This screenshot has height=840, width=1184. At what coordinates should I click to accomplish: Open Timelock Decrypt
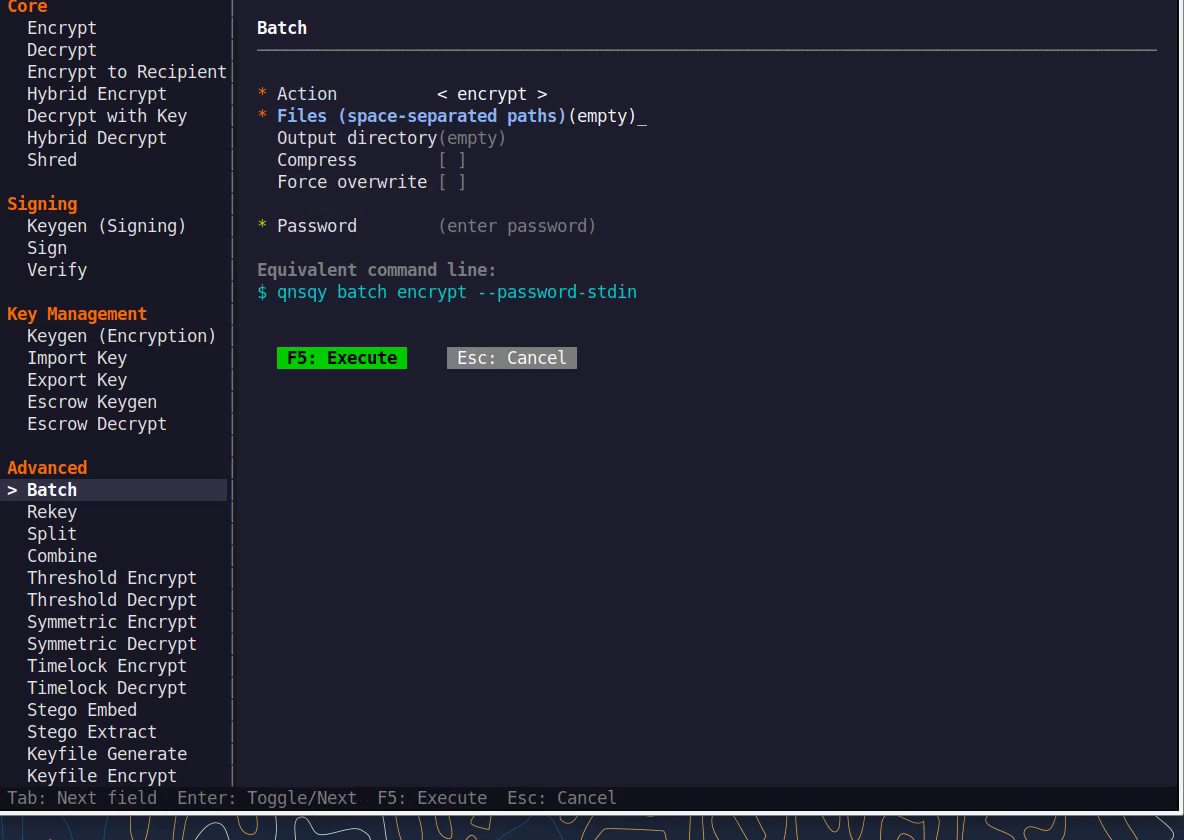tap(106, 687)
